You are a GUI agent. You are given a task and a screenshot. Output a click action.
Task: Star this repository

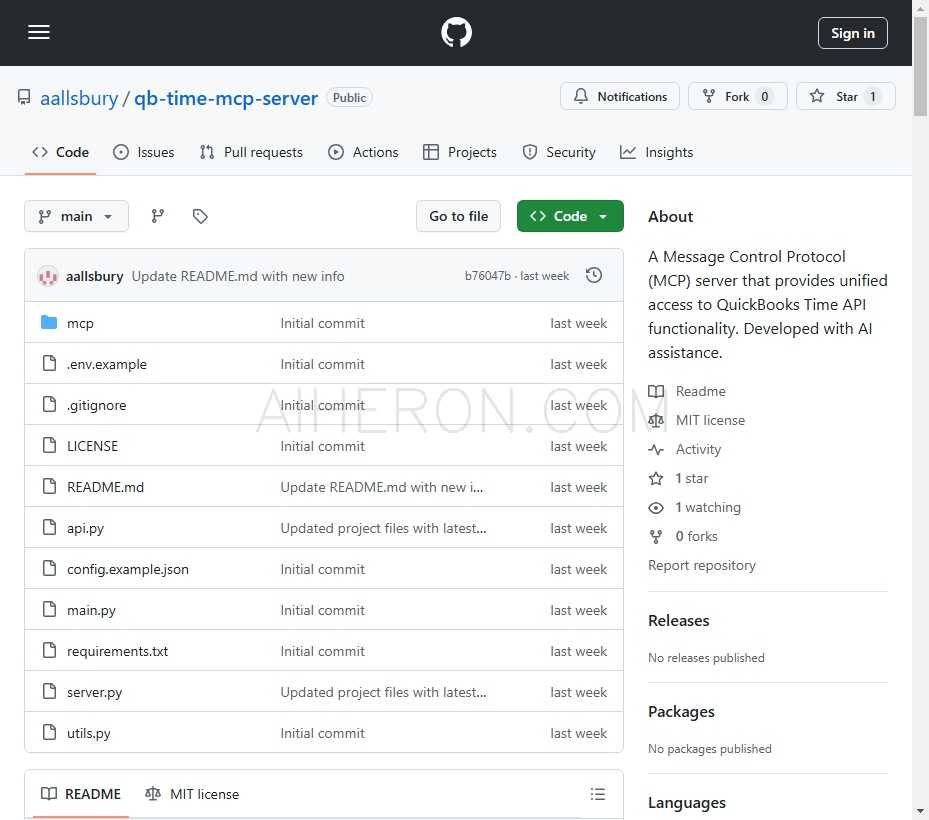845,97
